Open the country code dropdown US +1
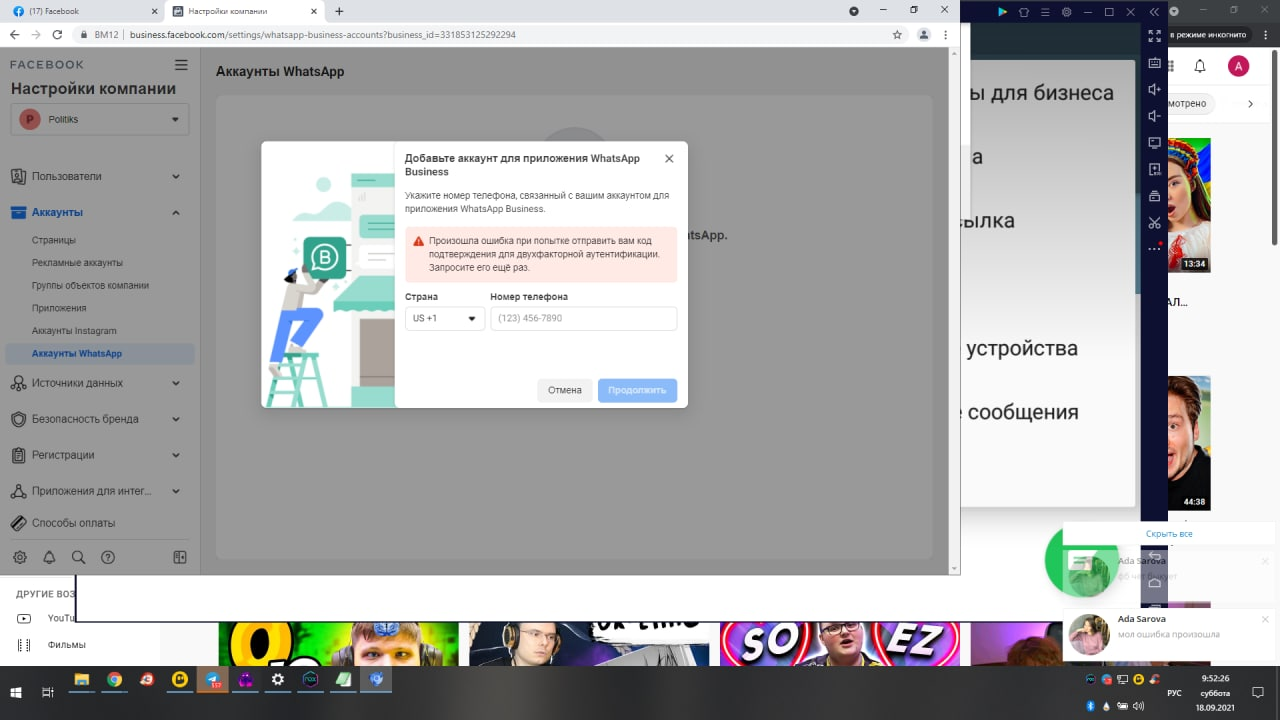Viewport: 1280px width, 720px height. tap(445, 318)
